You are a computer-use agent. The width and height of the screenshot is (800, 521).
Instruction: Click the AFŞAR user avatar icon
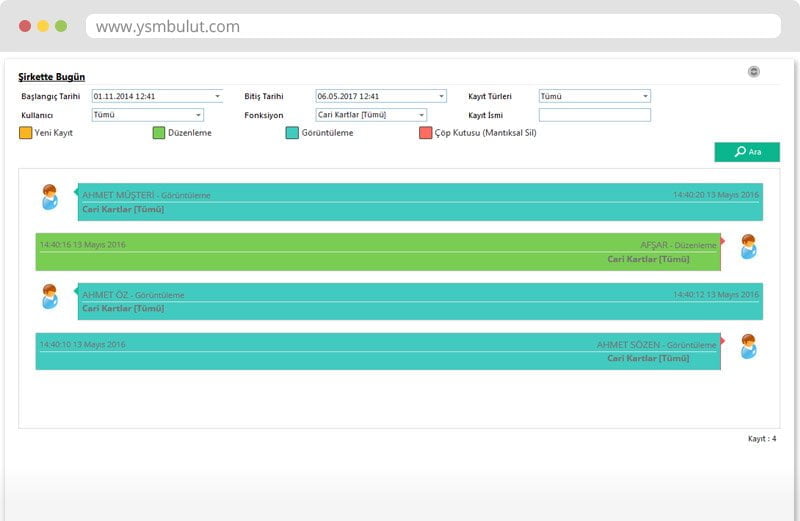coord(748,247)
